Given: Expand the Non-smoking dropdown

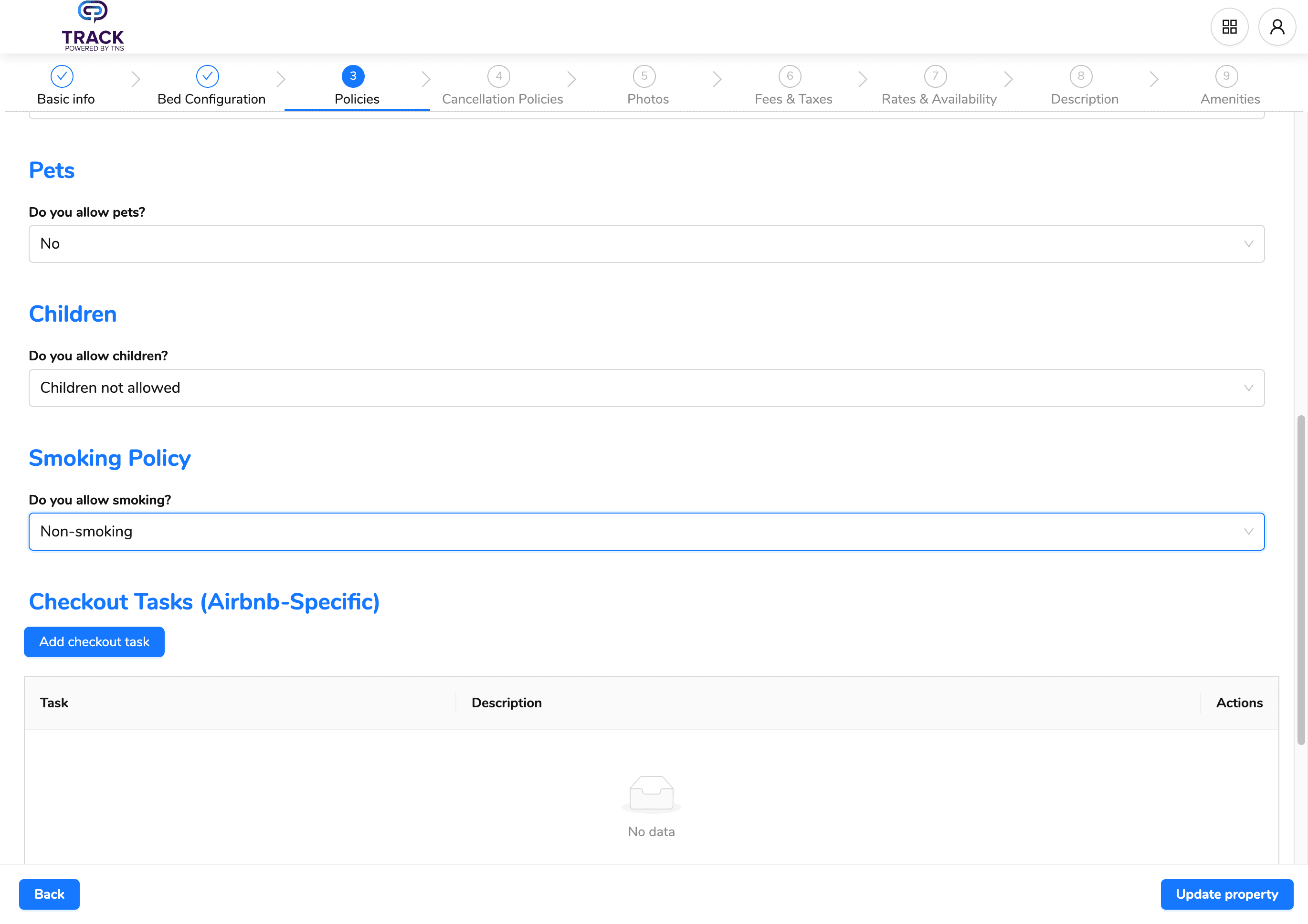Looking at the screenshot, I should pos(646,532).
